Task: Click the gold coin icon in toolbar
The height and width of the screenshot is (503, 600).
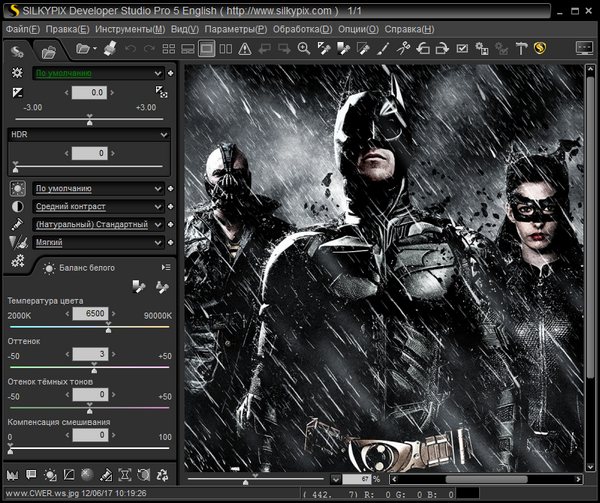Action: (x=540, y=48)
